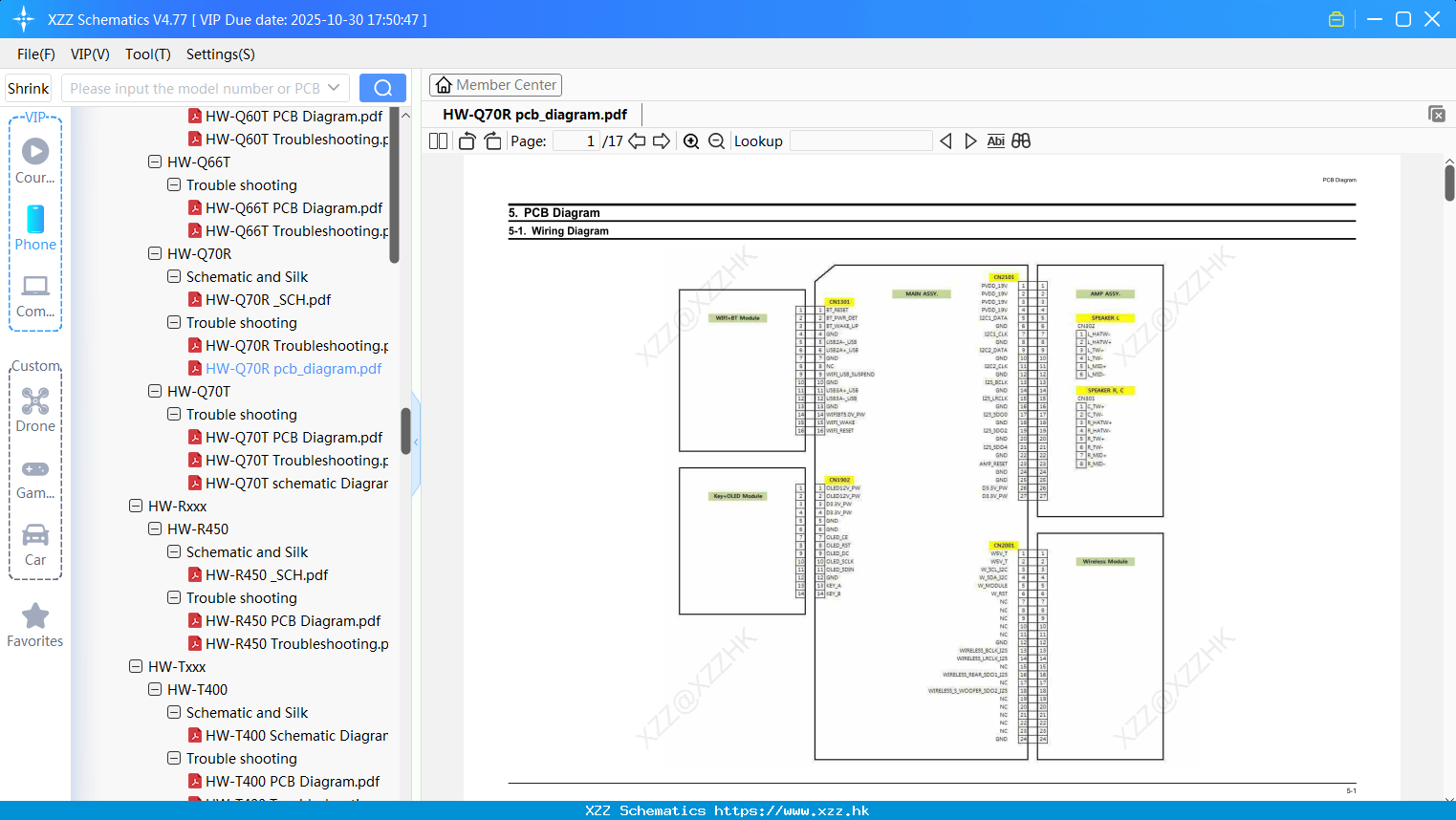Open Favorites star icon
1456x820 pixels.
(x=35, y=625)
